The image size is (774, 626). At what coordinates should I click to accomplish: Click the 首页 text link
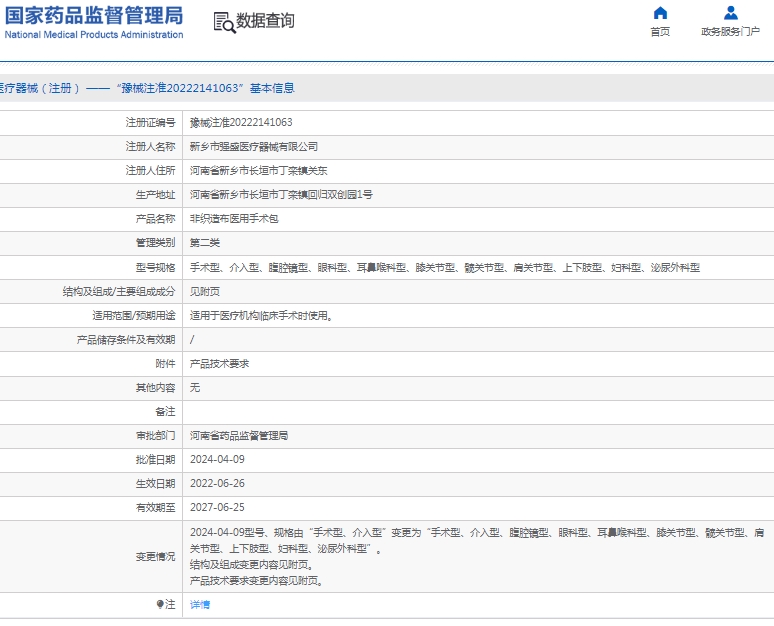click(x=660, y=32)
